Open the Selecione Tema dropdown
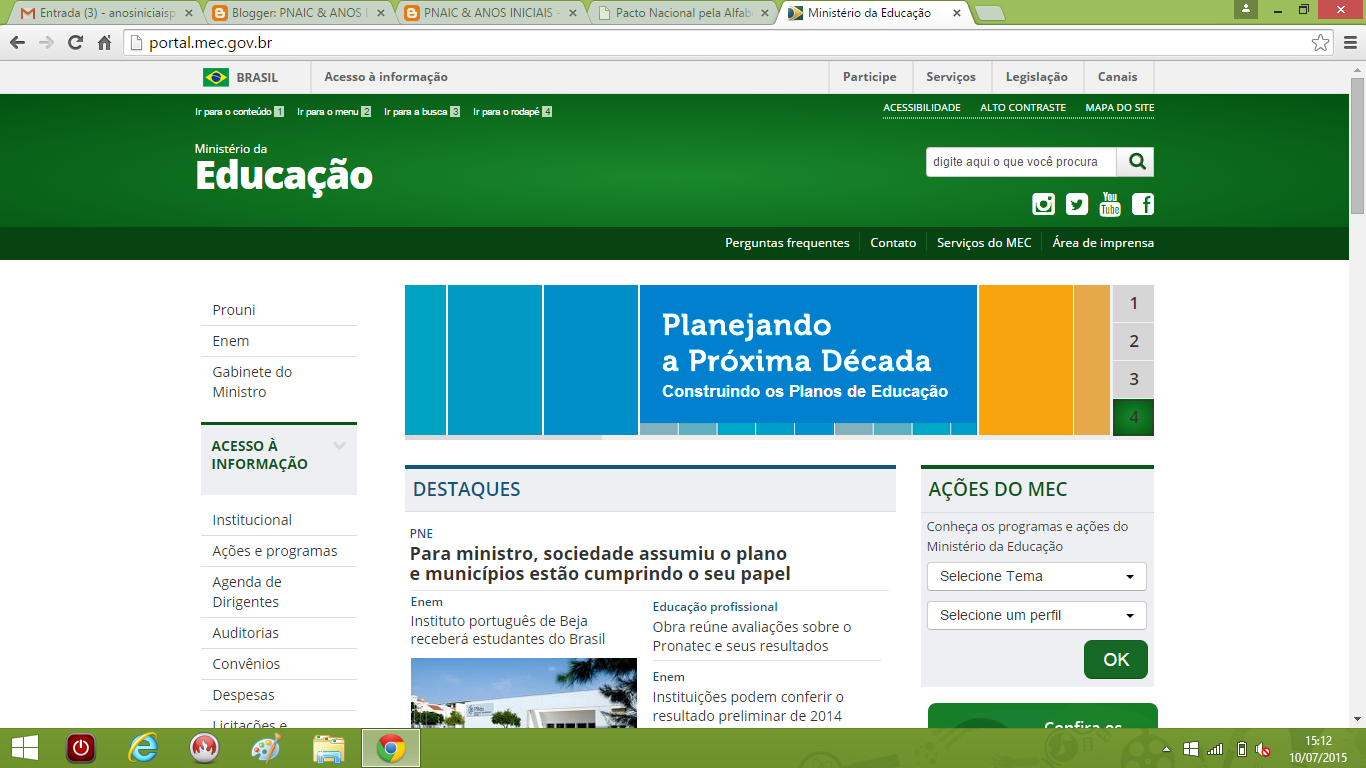The height and width of the screenshot is (768, 1366). [x=1037, y=576]
